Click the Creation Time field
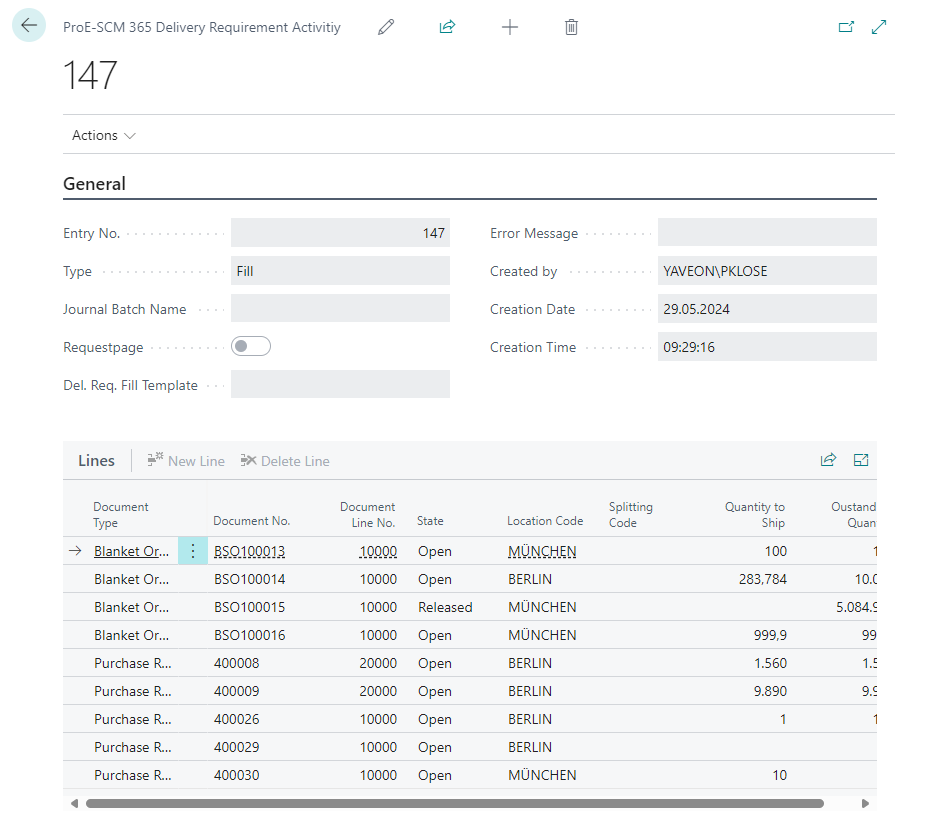The height and width of the screenshot is (821, 952). coord(767,347)
